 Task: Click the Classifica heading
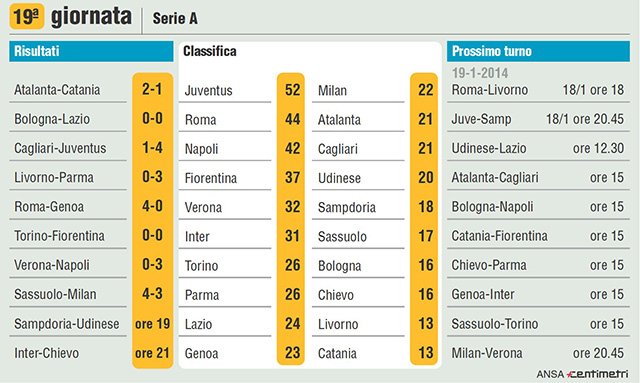[209, 51]
